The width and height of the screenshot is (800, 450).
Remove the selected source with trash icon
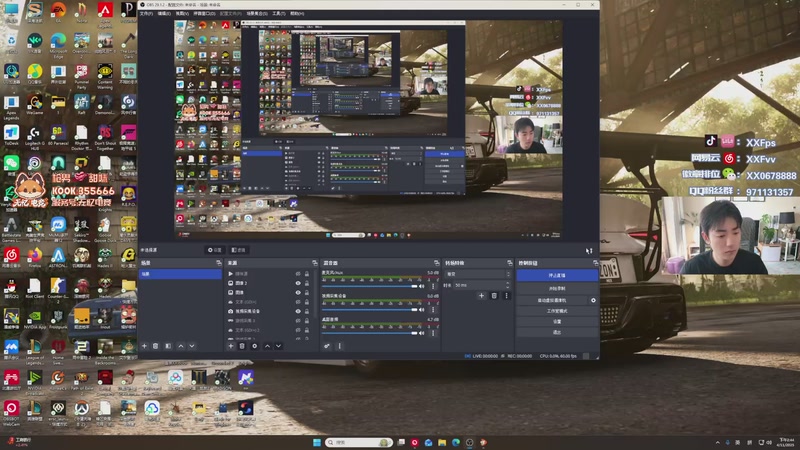click(242, 346)
